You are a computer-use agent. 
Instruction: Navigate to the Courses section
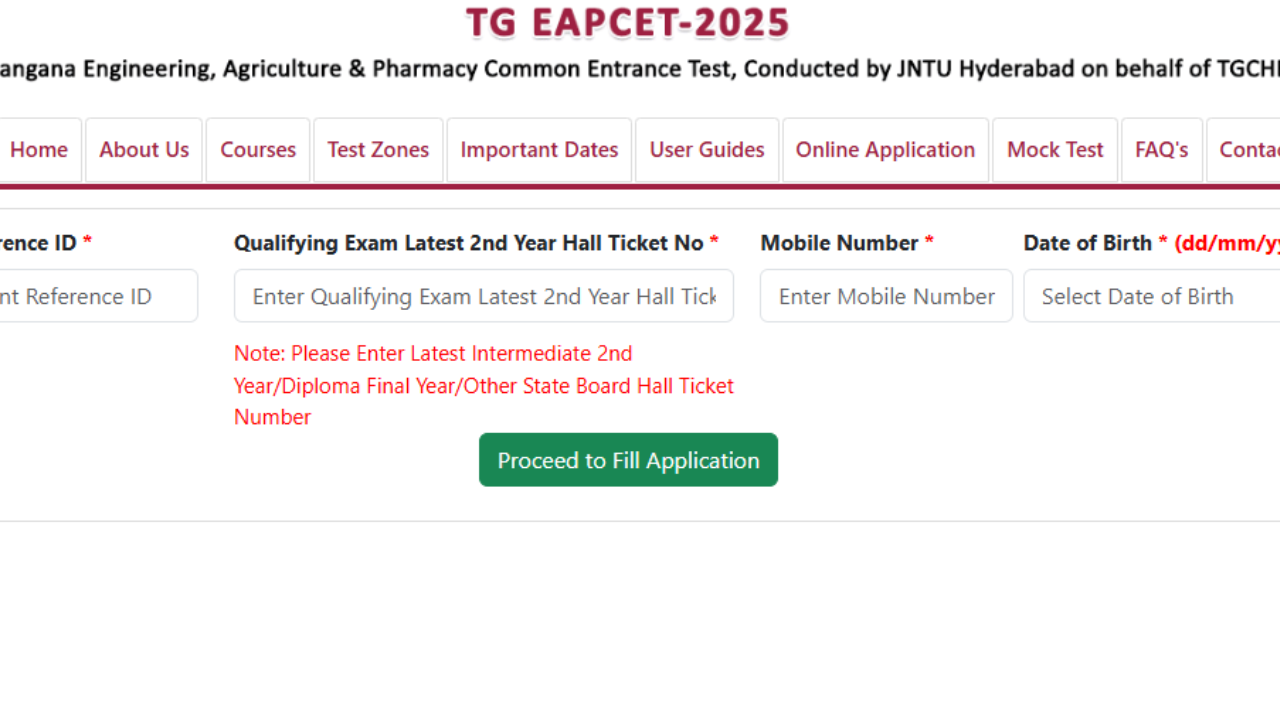258,149
